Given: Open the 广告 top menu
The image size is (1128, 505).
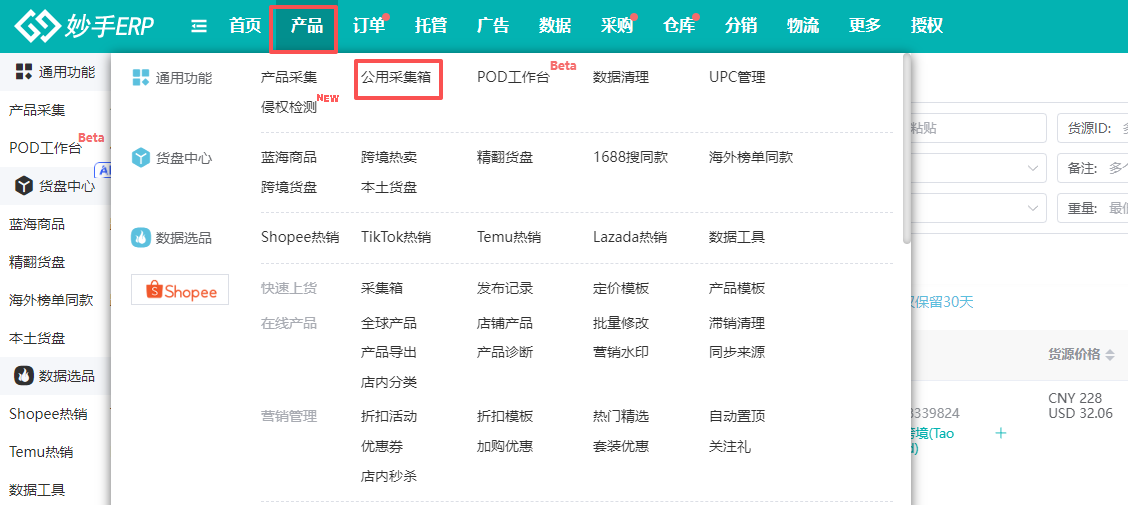Looking at the screenshot, I should pos(493,26).
